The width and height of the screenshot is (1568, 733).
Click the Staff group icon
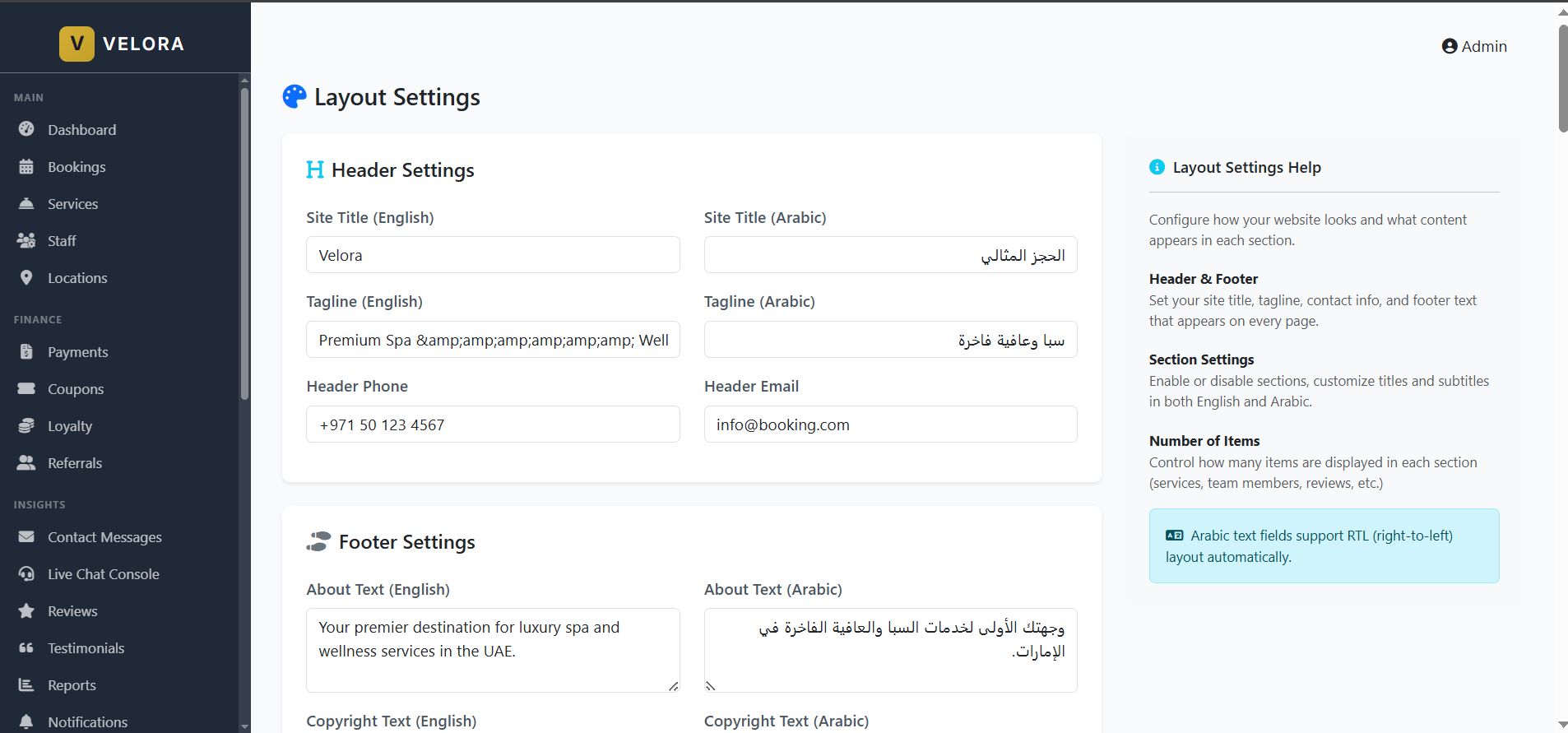[26, 241]
